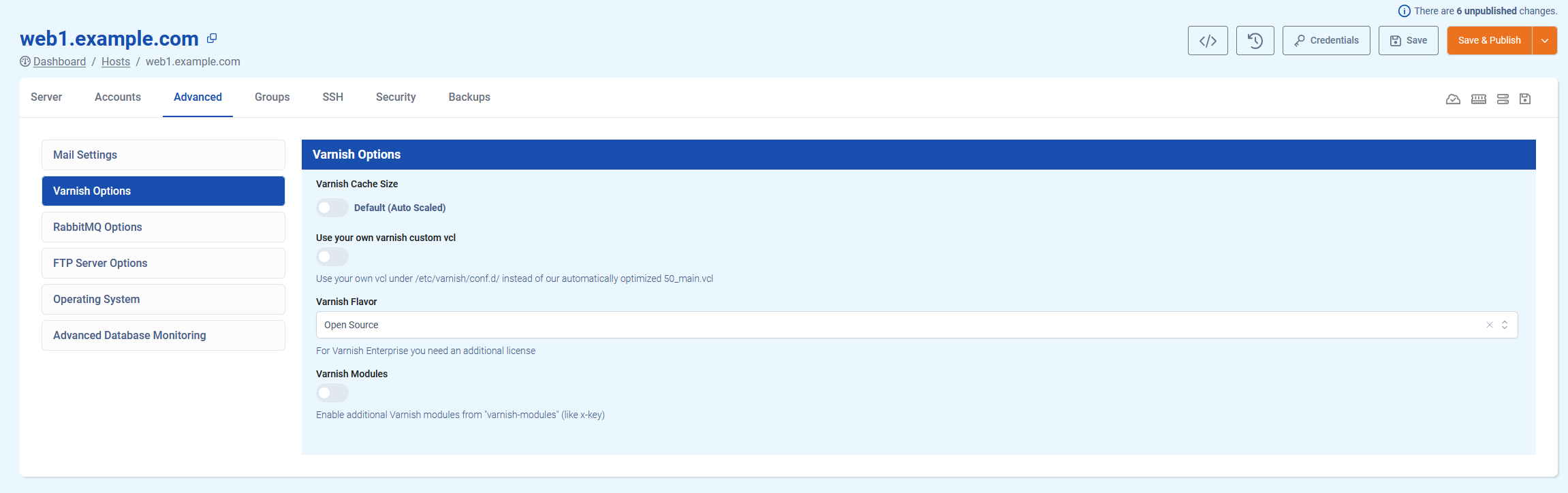Expand the Save & Publish dropdown arrow

tap(1544, 41)
